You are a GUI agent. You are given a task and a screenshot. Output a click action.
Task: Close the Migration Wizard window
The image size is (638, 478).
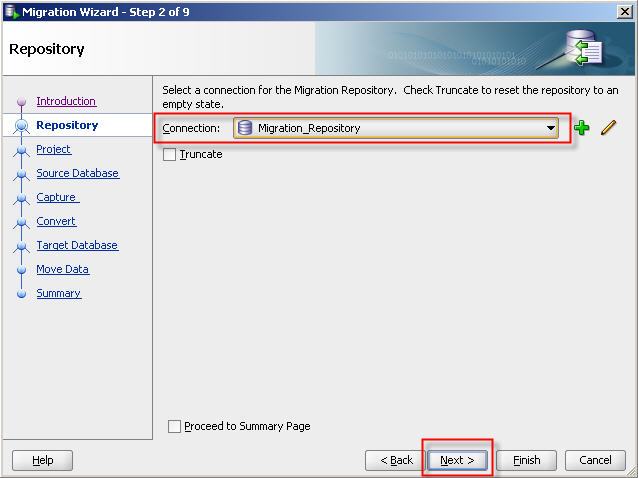click(625, 12)
